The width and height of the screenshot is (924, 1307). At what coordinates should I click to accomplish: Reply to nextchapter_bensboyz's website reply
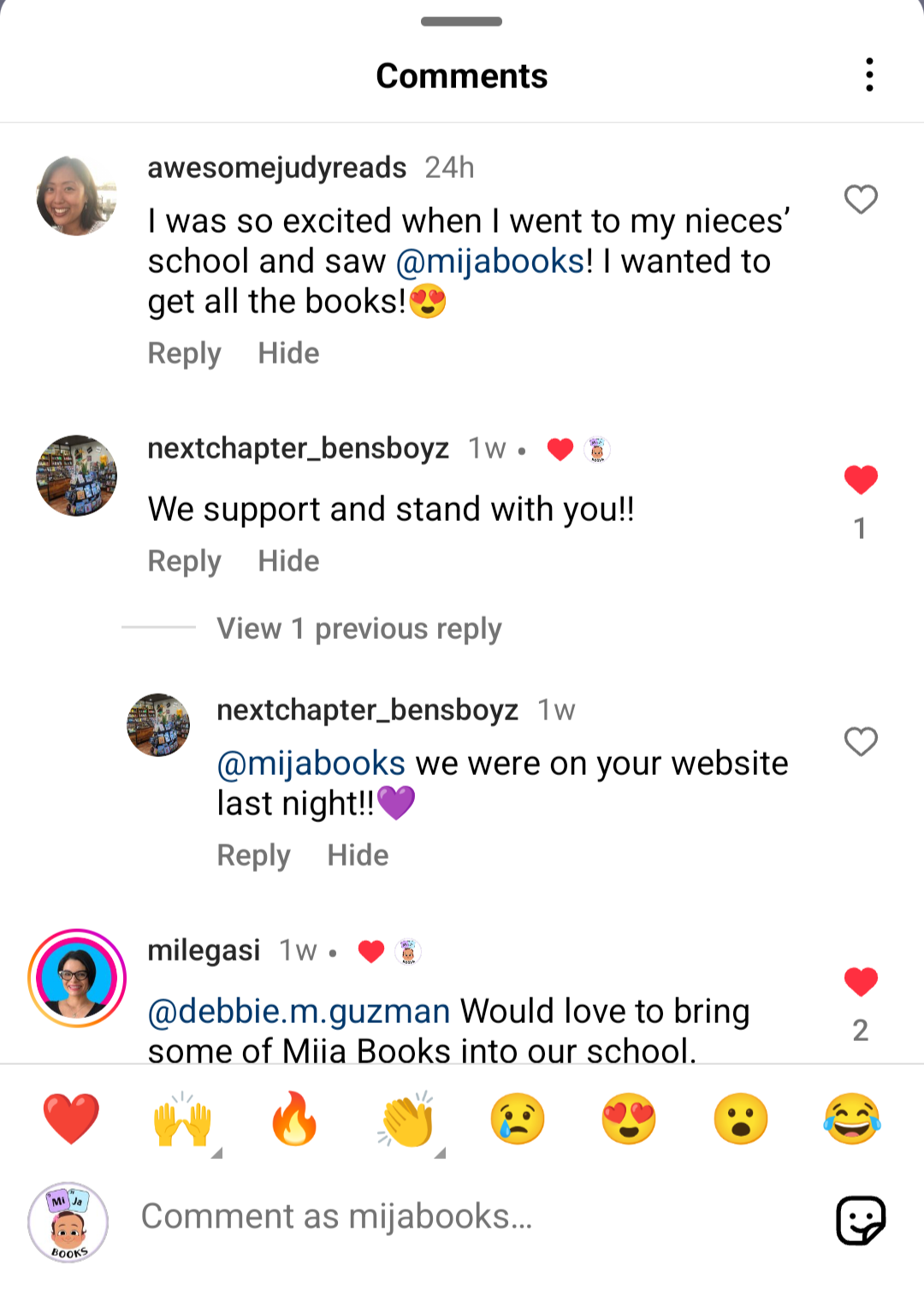click(253, 855)
